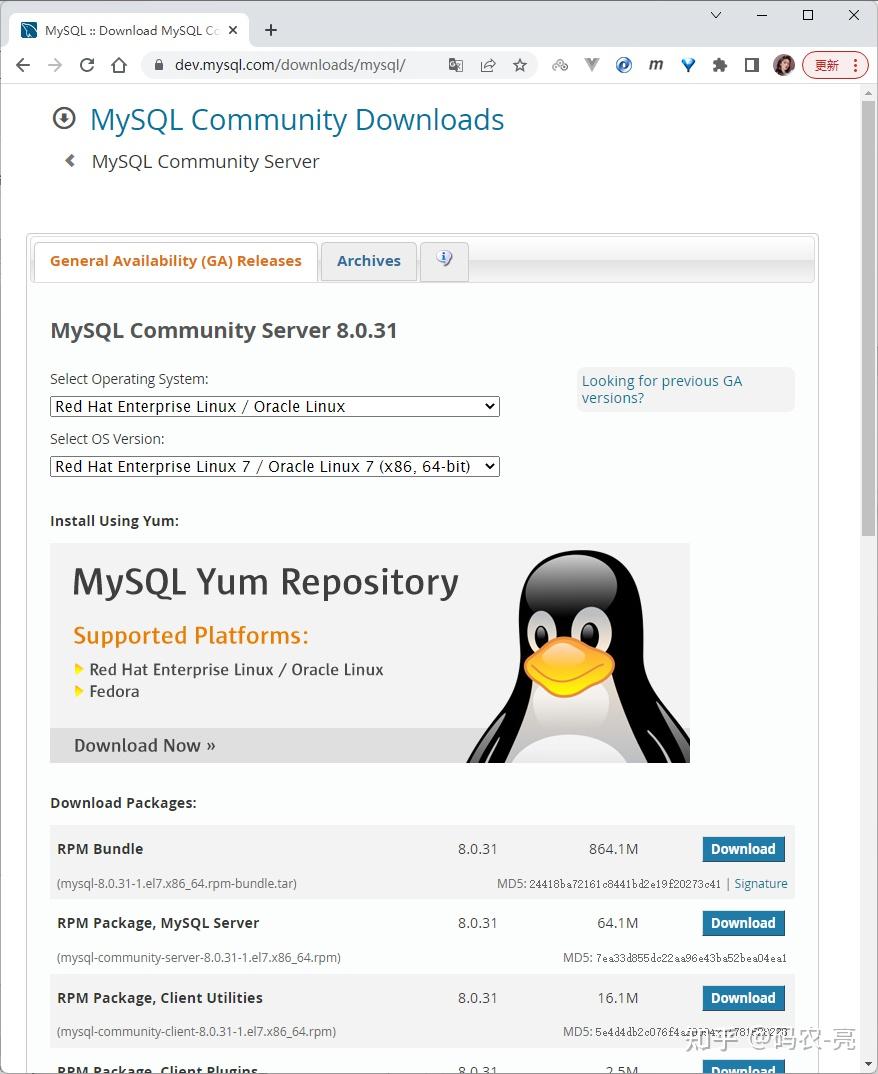Screen dimensions: 878x1074
Task: Open the metamask-style 'm' extension icon
Action: (656, 64)
